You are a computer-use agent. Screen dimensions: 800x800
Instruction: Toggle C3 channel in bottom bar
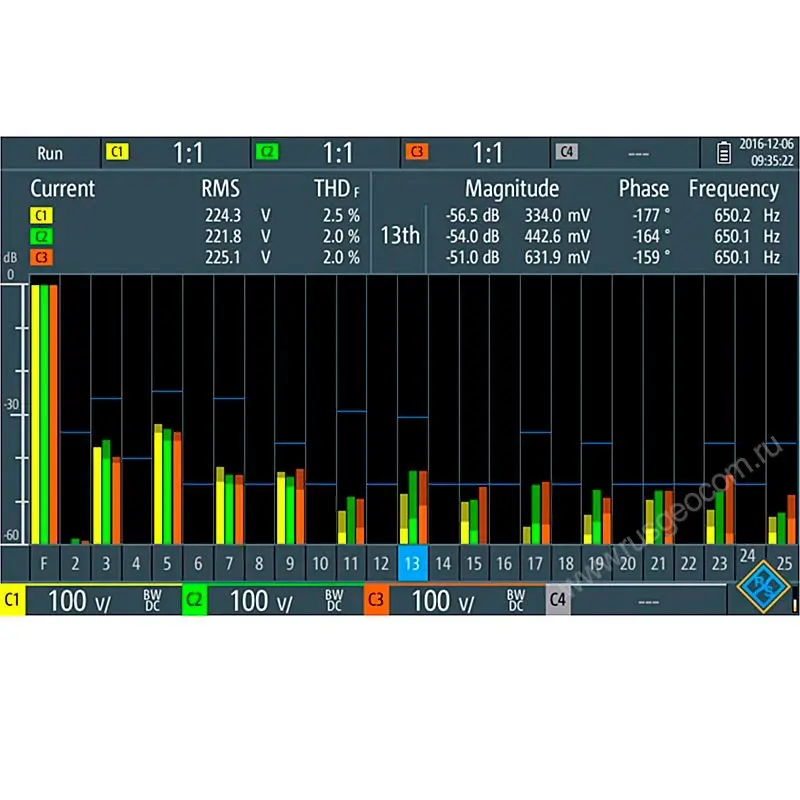[x=376, y=600]
